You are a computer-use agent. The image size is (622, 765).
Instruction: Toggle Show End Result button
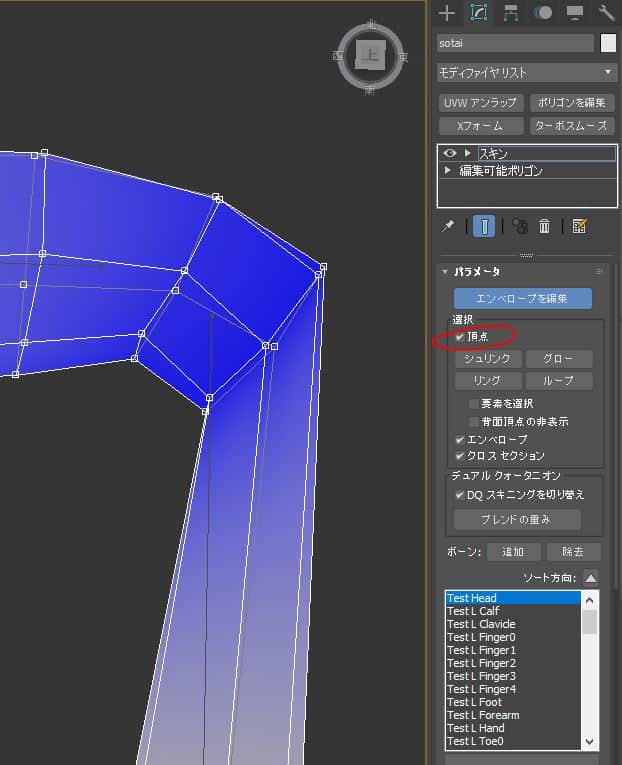(484, 227)
